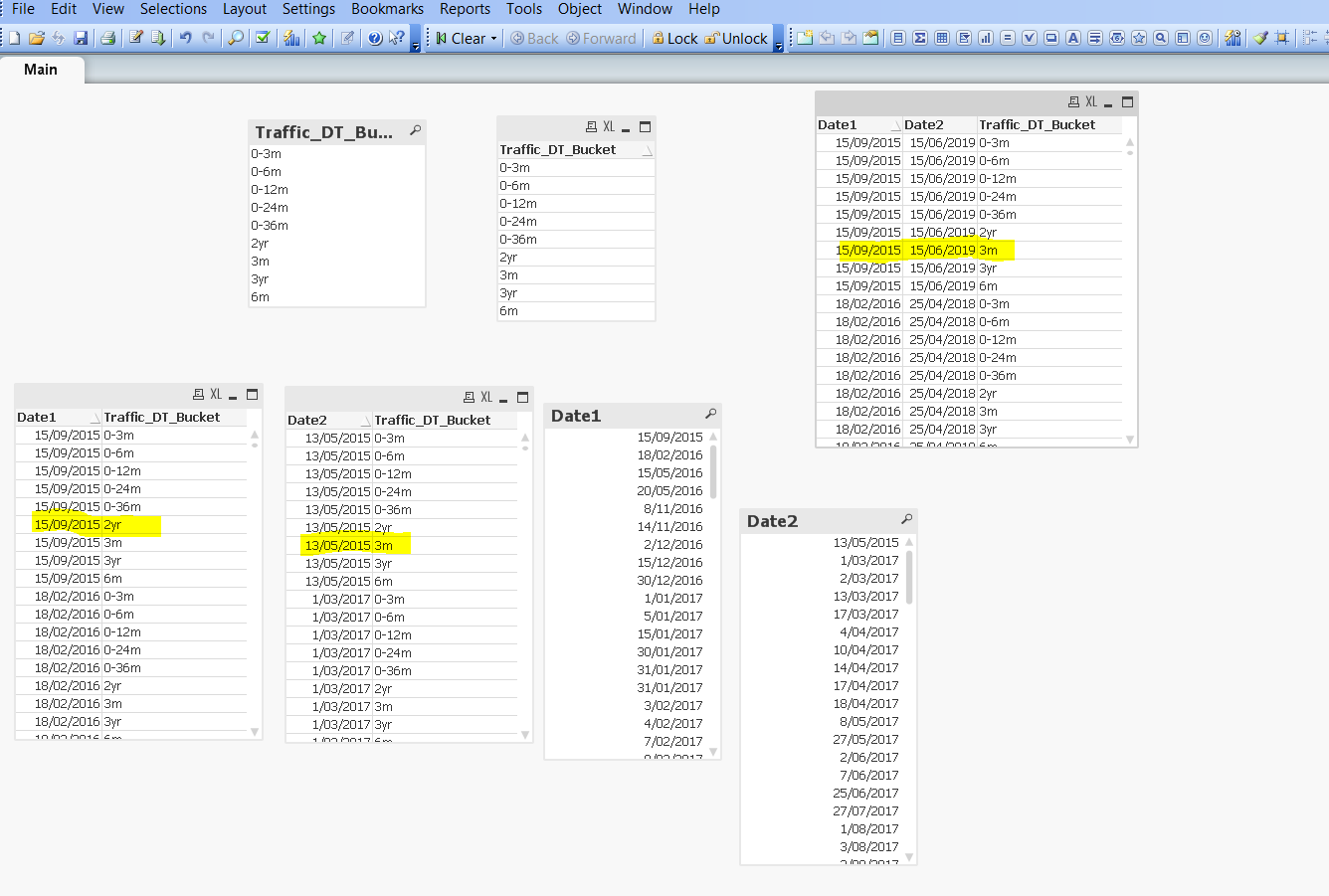Toggle Design Grid icon
Viewport: 1329px width, 896px height.
(1282, 38)
